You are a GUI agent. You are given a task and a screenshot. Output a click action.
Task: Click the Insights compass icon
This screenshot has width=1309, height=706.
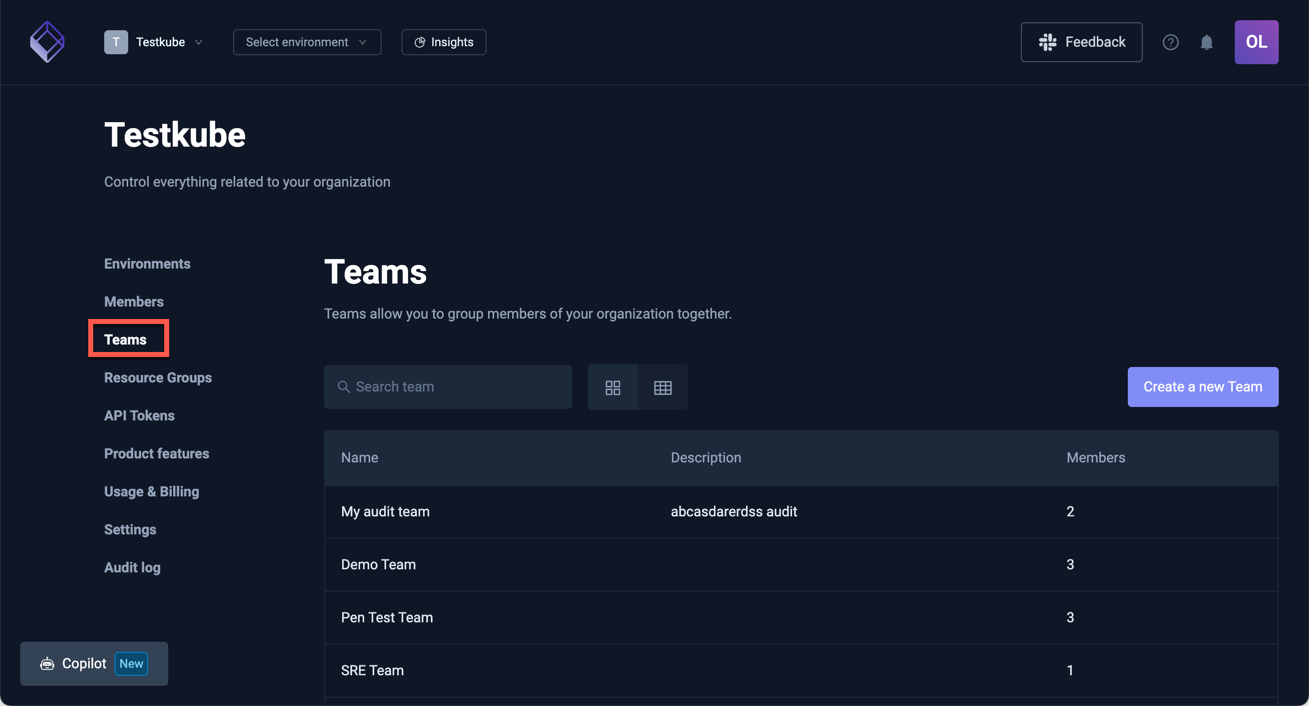pyautogui.click(x=419, y=42)
